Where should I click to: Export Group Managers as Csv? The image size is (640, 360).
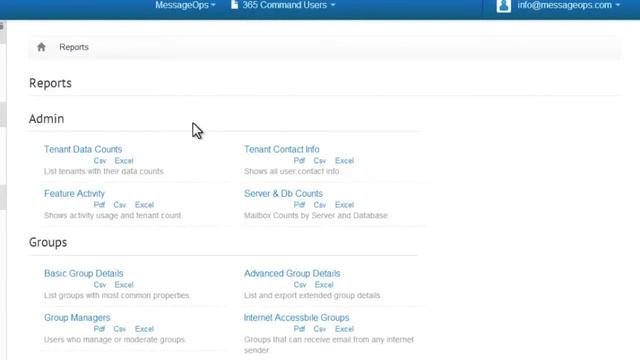tap(120, 329)
